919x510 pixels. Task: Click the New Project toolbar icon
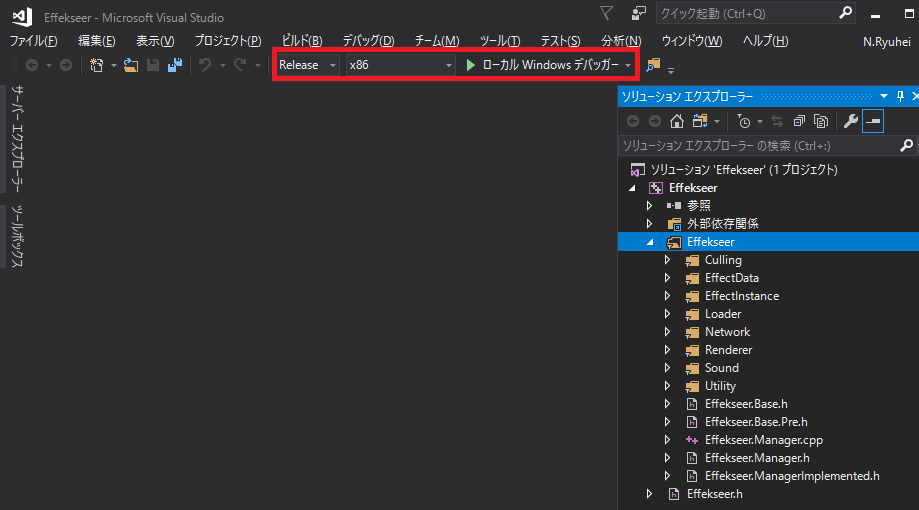96,65
